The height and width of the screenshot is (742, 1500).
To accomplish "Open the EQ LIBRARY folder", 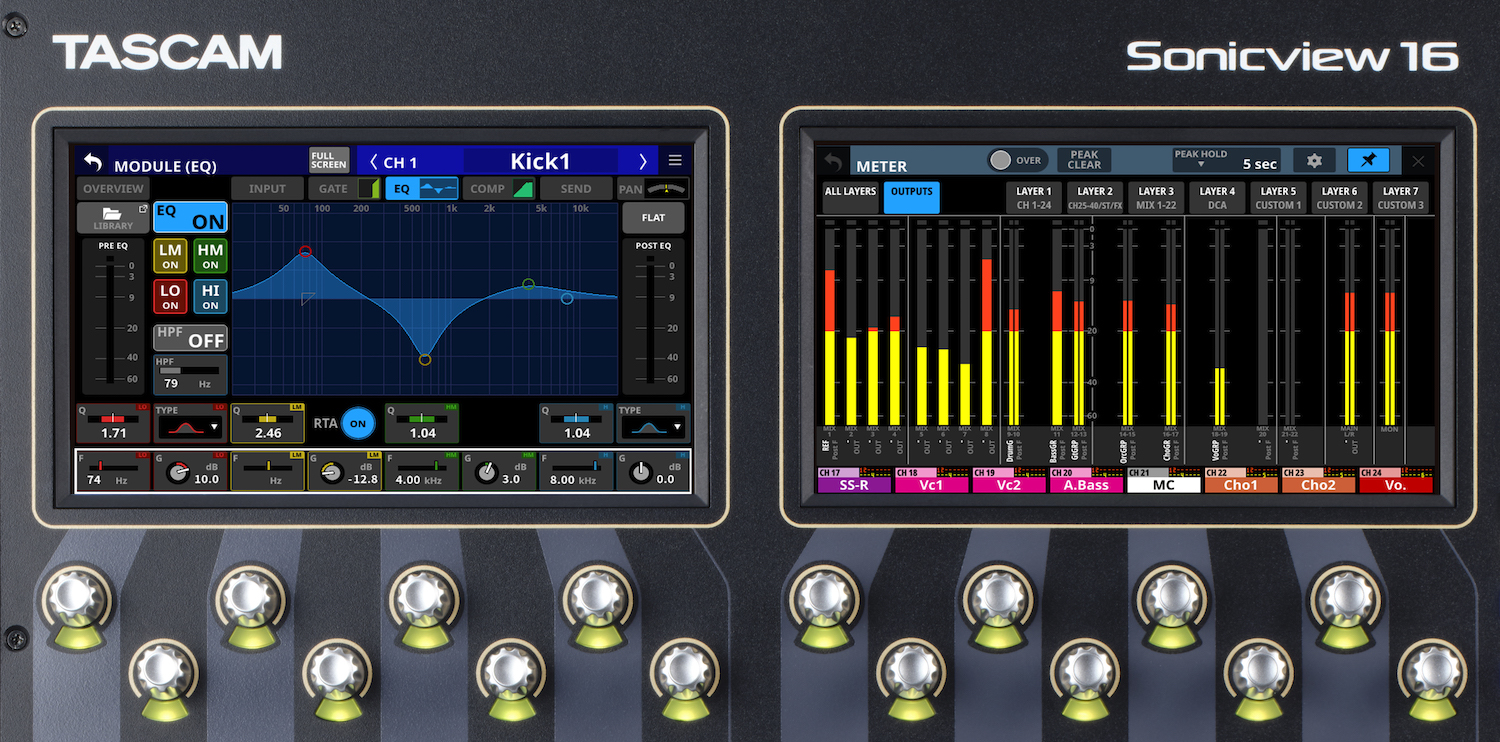I will point(113,218).
